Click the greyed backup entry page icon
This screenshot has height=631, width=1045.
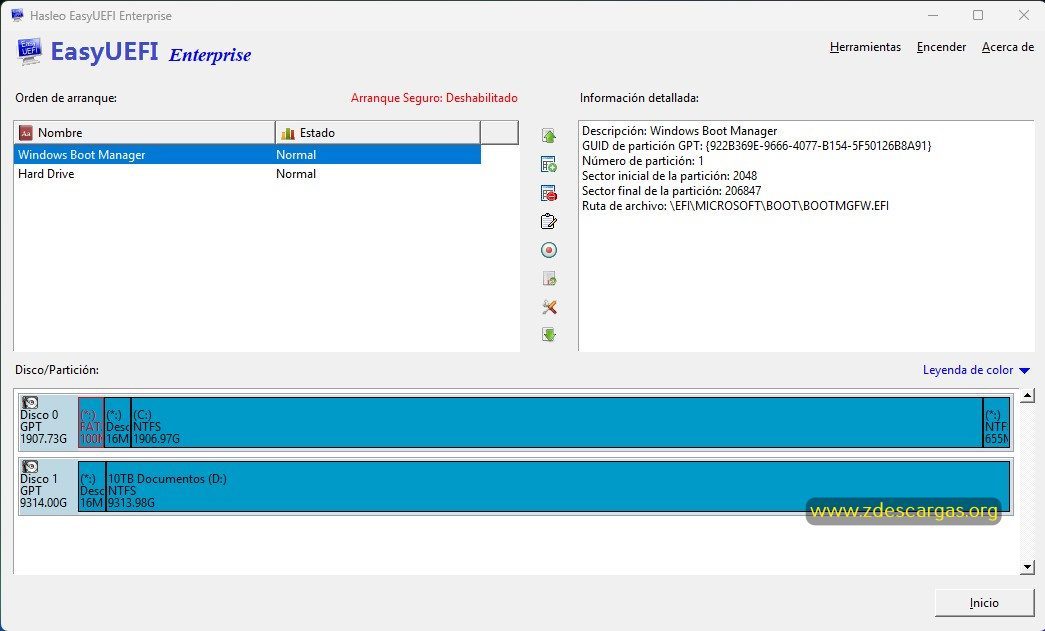pyautogui.click(x=548, y=279)
